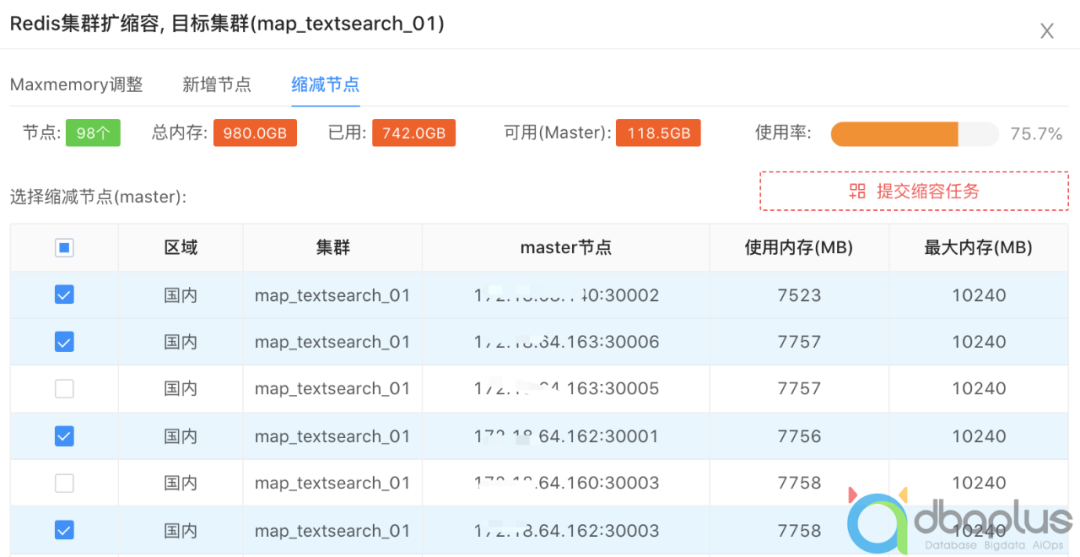
Task: Click the 75.7% usage percentage text
Action: coord(1036,134)
